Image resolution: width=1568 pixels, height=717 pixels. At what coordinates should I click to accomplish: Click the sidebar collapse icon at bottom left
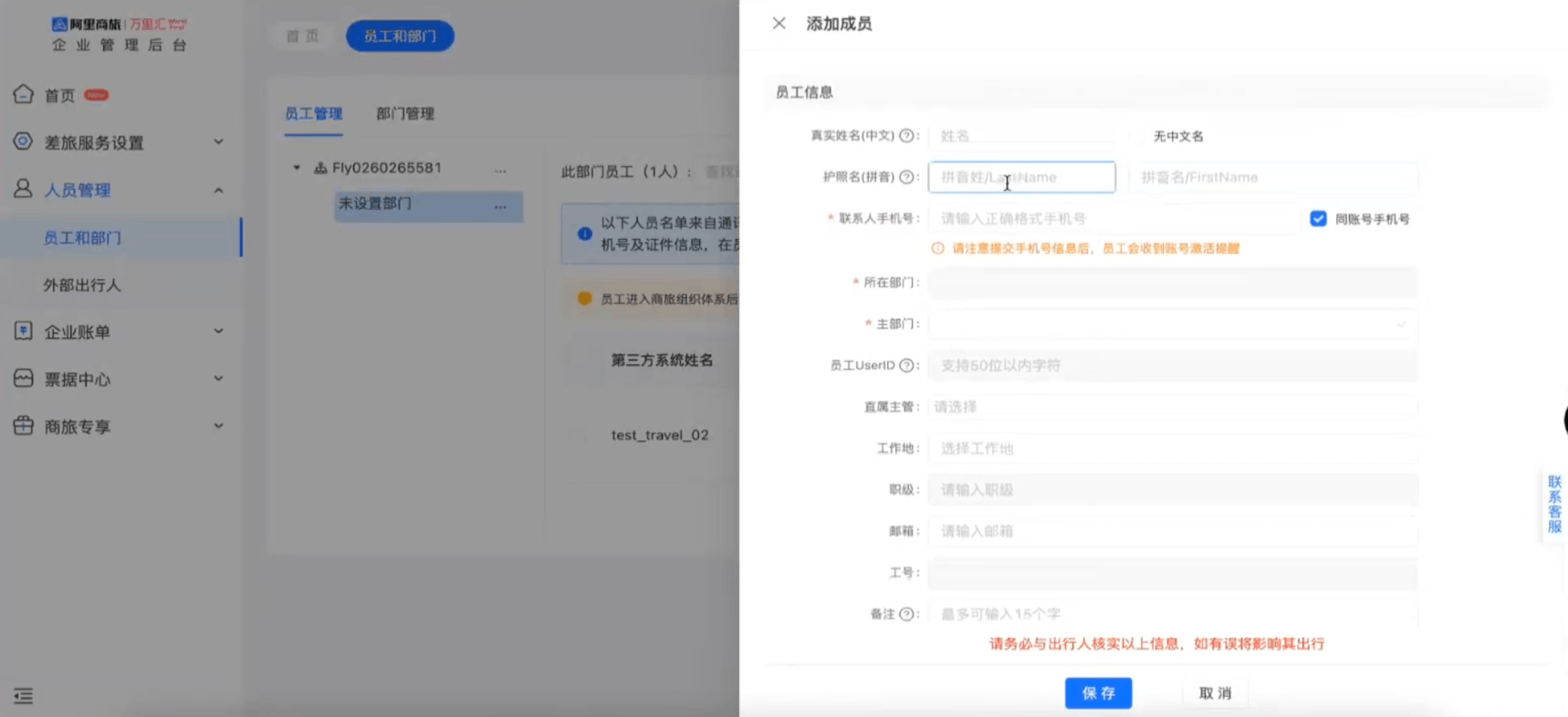point(24,696)
